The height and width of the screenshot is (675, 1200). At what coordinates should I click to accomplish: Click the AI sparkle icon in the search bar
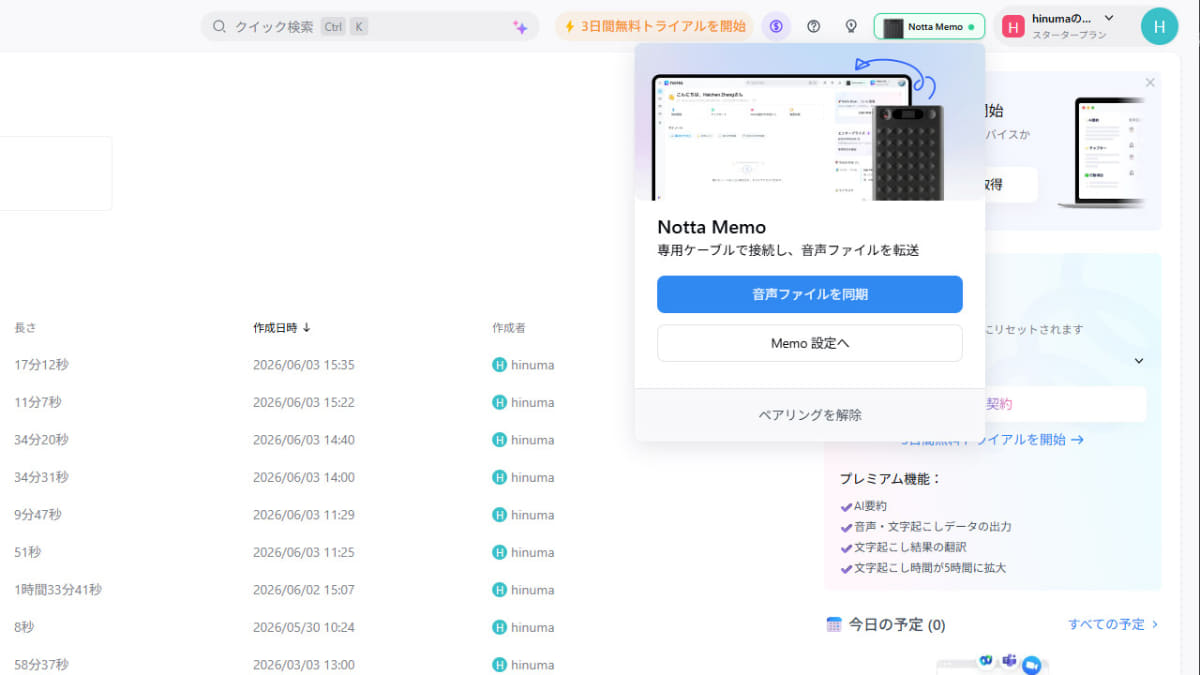click(520, 27)
